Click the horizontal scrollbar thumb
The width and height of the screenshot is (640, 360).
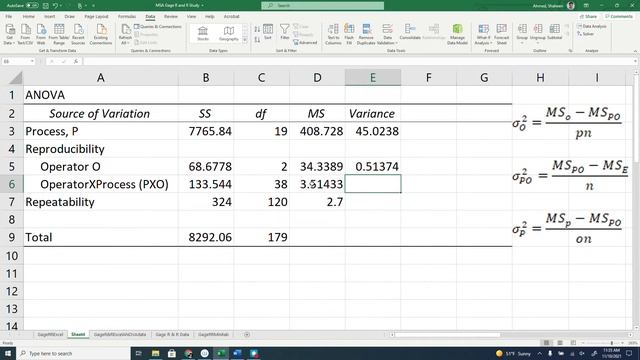point(448,335)
